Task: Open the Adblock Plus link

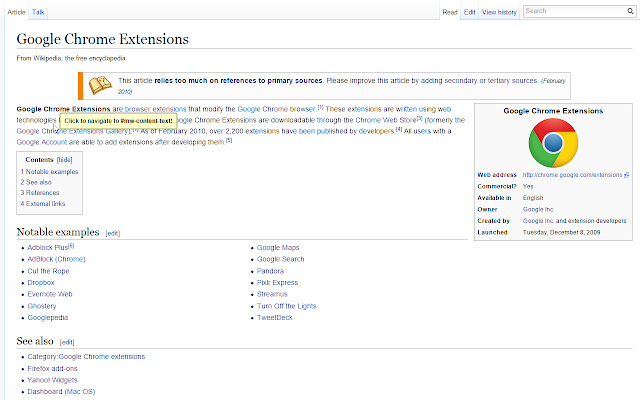Action: (x=47, y=248)
